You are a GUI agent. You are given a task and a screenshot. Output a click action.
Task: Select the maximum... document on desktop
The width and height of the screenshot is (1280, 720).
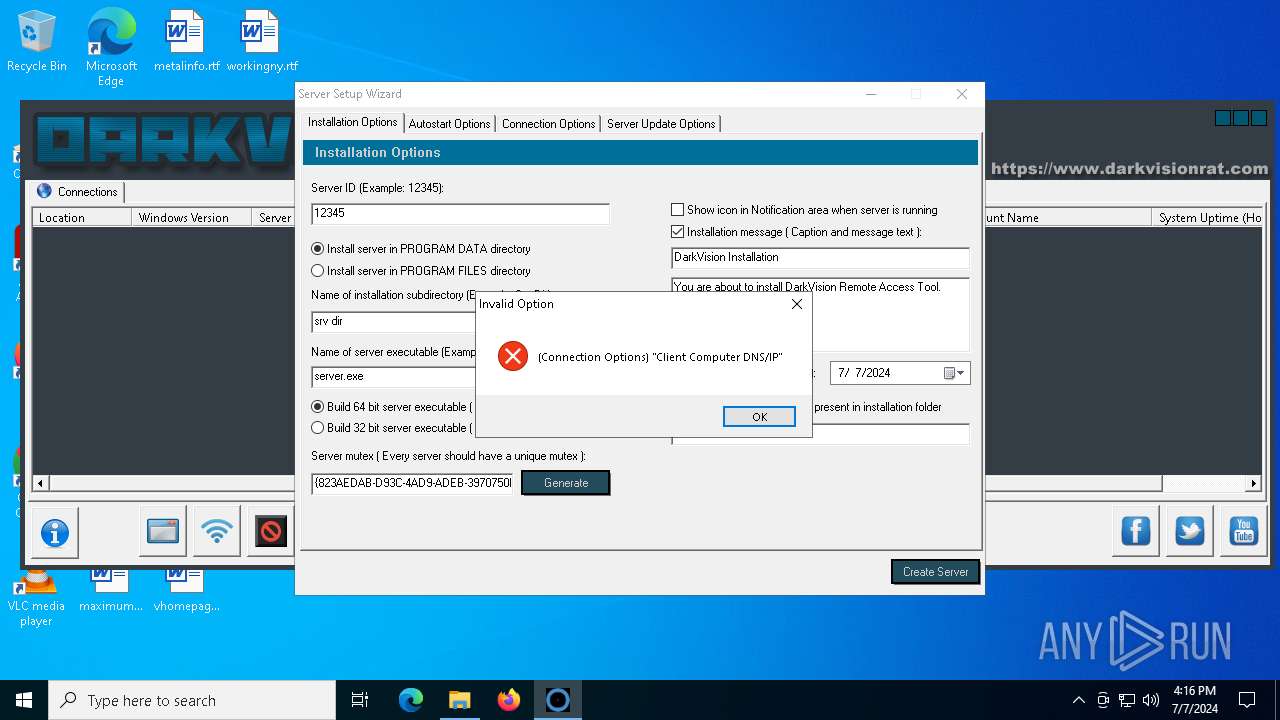click(x=111, y=590)
